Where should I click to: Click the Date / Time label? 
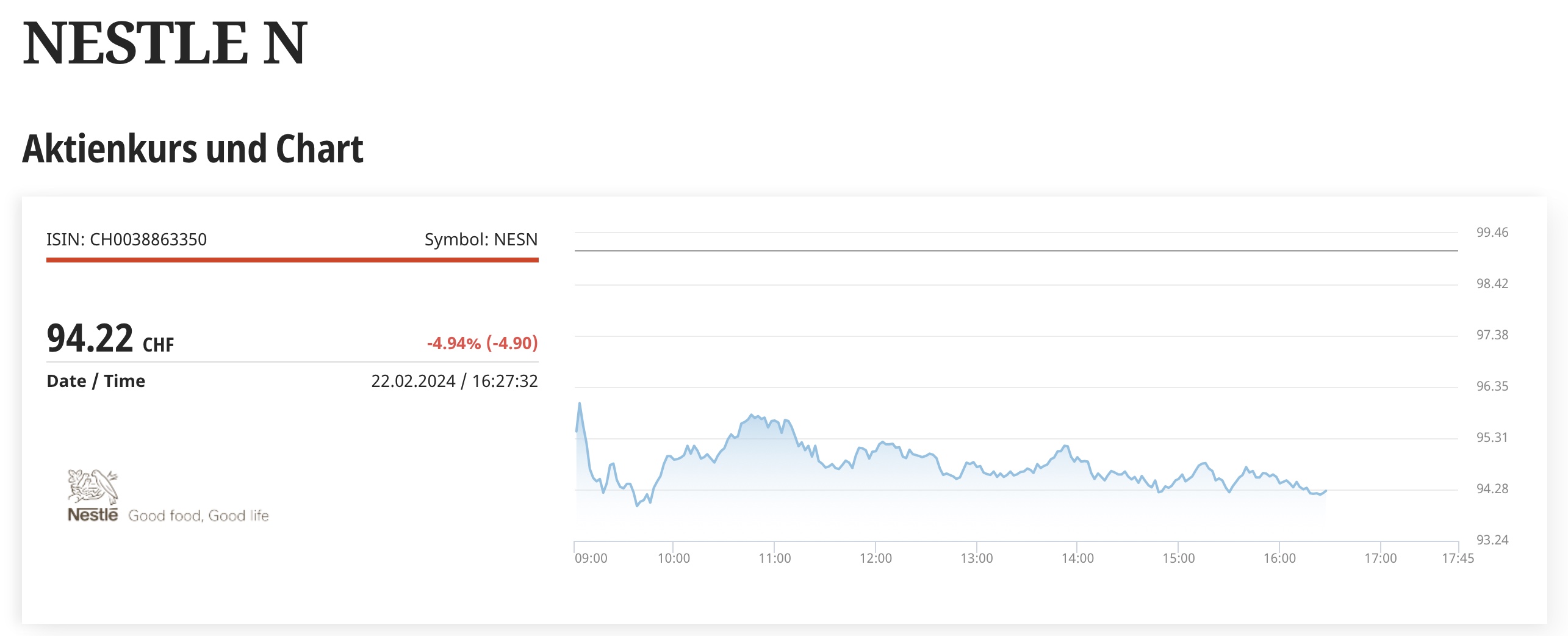[x=96, y=381]
